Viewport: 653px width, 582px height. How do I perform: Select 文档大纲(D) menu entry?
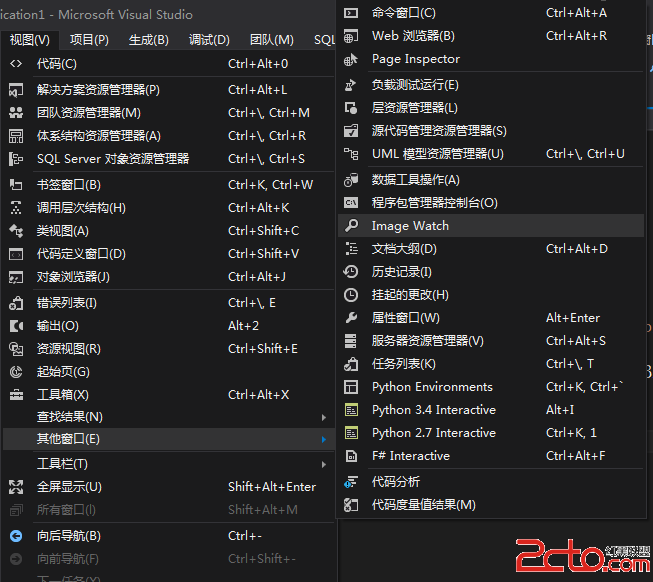[491, 249]
